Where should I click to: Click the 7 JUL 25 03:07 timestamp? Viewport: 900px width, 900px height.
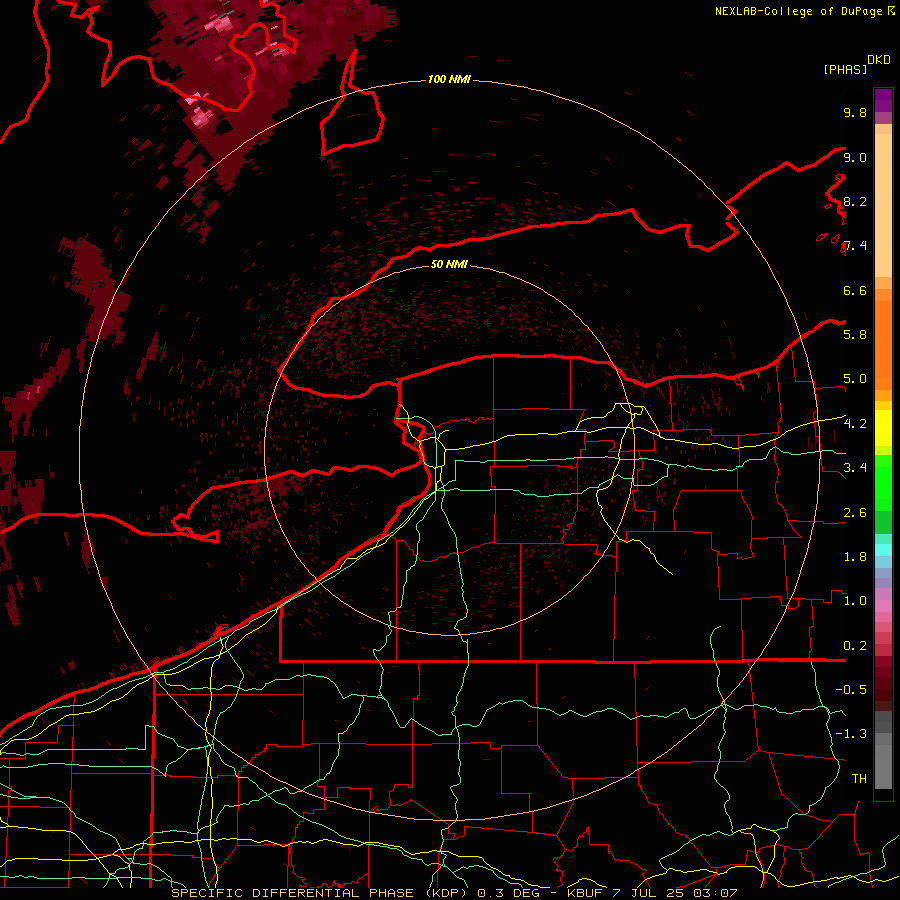676,893
